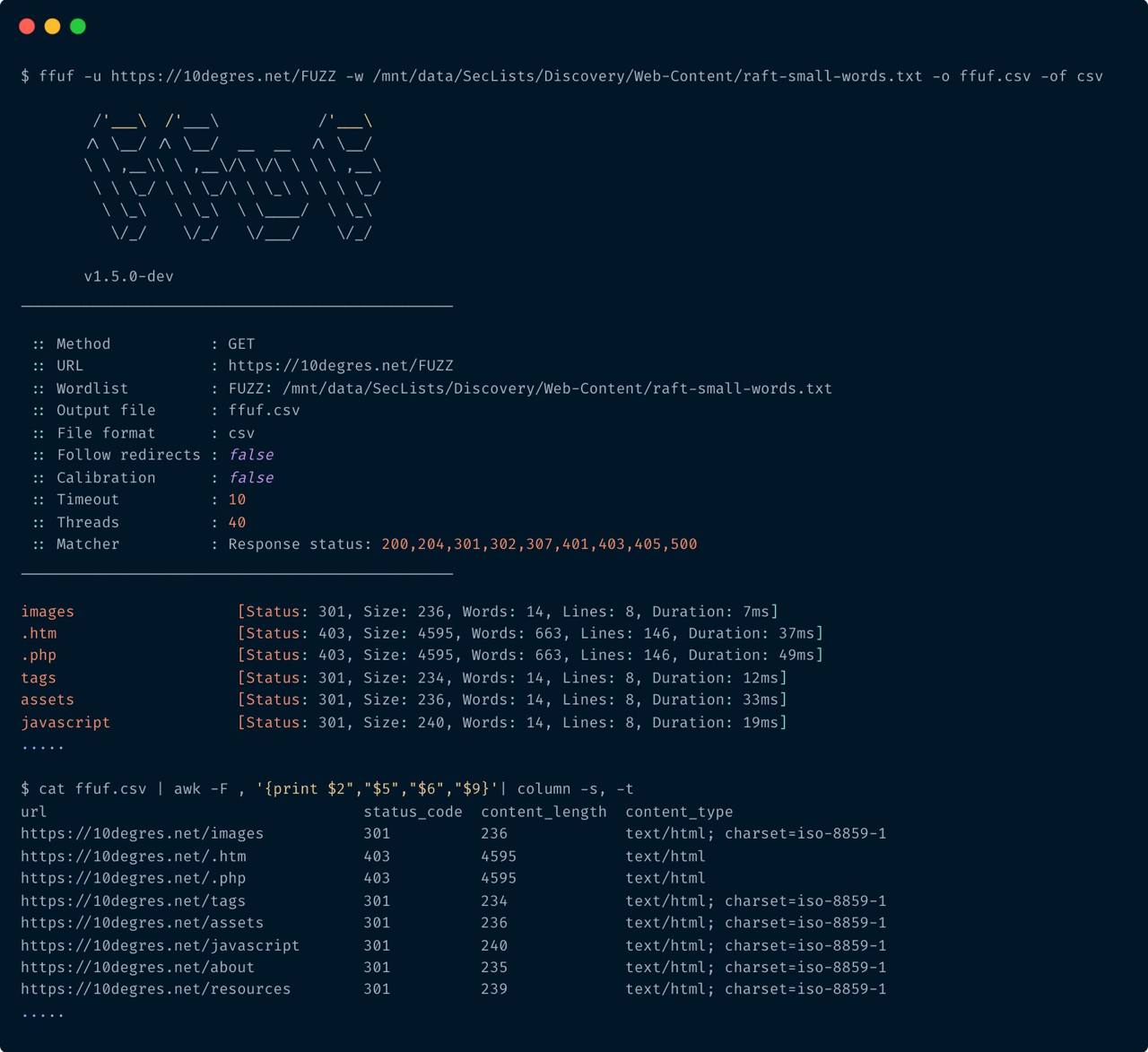This screenshot has width=1148, height=1052.
Task: Select the Matcher status code list
Action: coord(539,543)
